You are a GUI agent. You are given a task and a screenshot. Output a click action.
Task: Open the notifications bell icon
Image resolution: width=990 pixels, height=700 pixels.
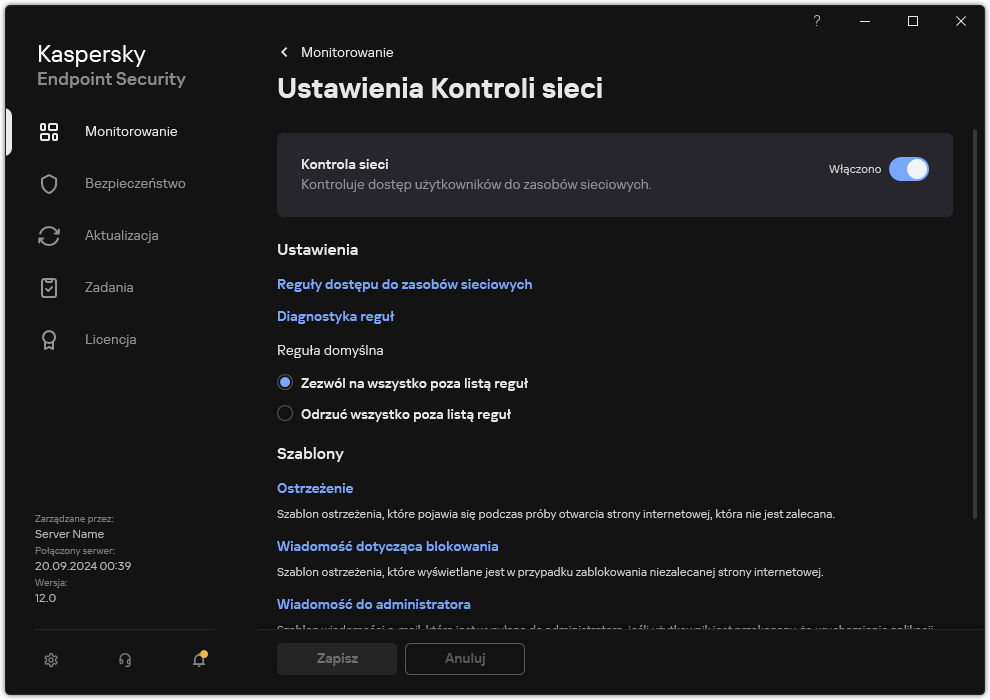click(198, 661)
